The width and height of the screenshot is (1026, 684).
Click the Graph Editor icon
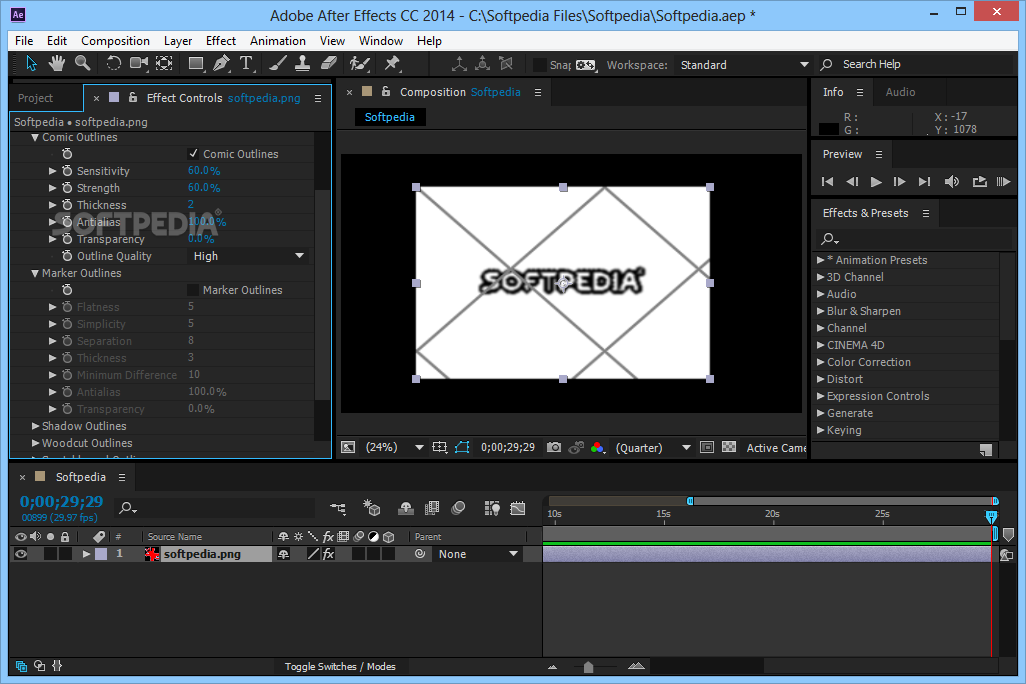point(518,508)
